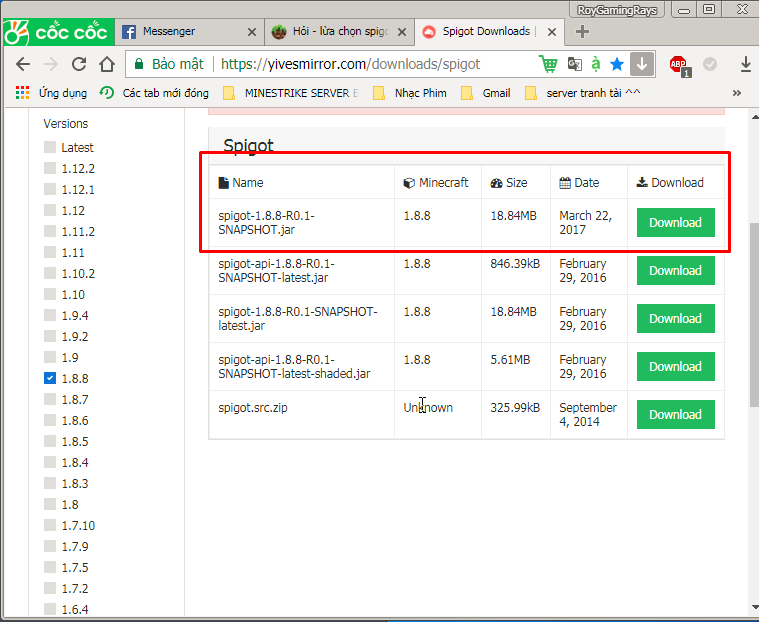Switch to the Messenger tab
Viewport: 759px width, 622px height.
[x=189, y=32]
